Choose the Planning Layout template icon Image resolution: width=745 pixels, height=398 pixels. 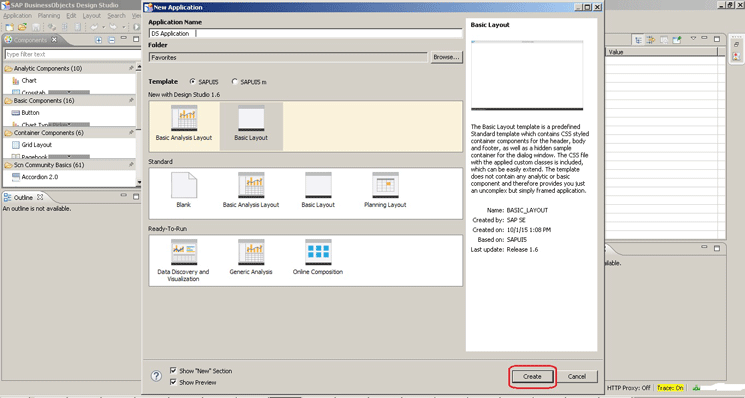(x=385, y=185)
